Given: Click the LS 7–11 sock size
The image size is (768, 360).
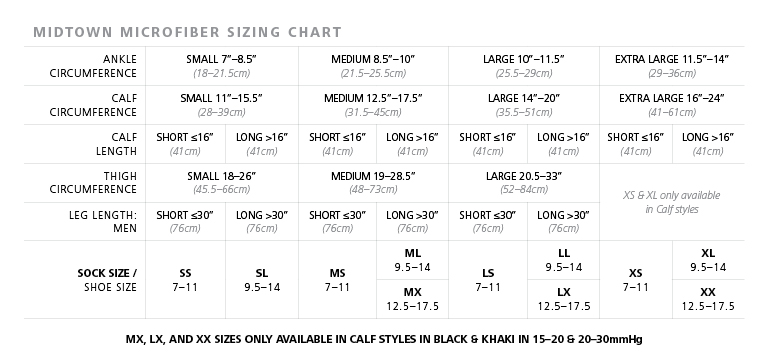Looking at the screenshot, I should click(x=488, y=280).
